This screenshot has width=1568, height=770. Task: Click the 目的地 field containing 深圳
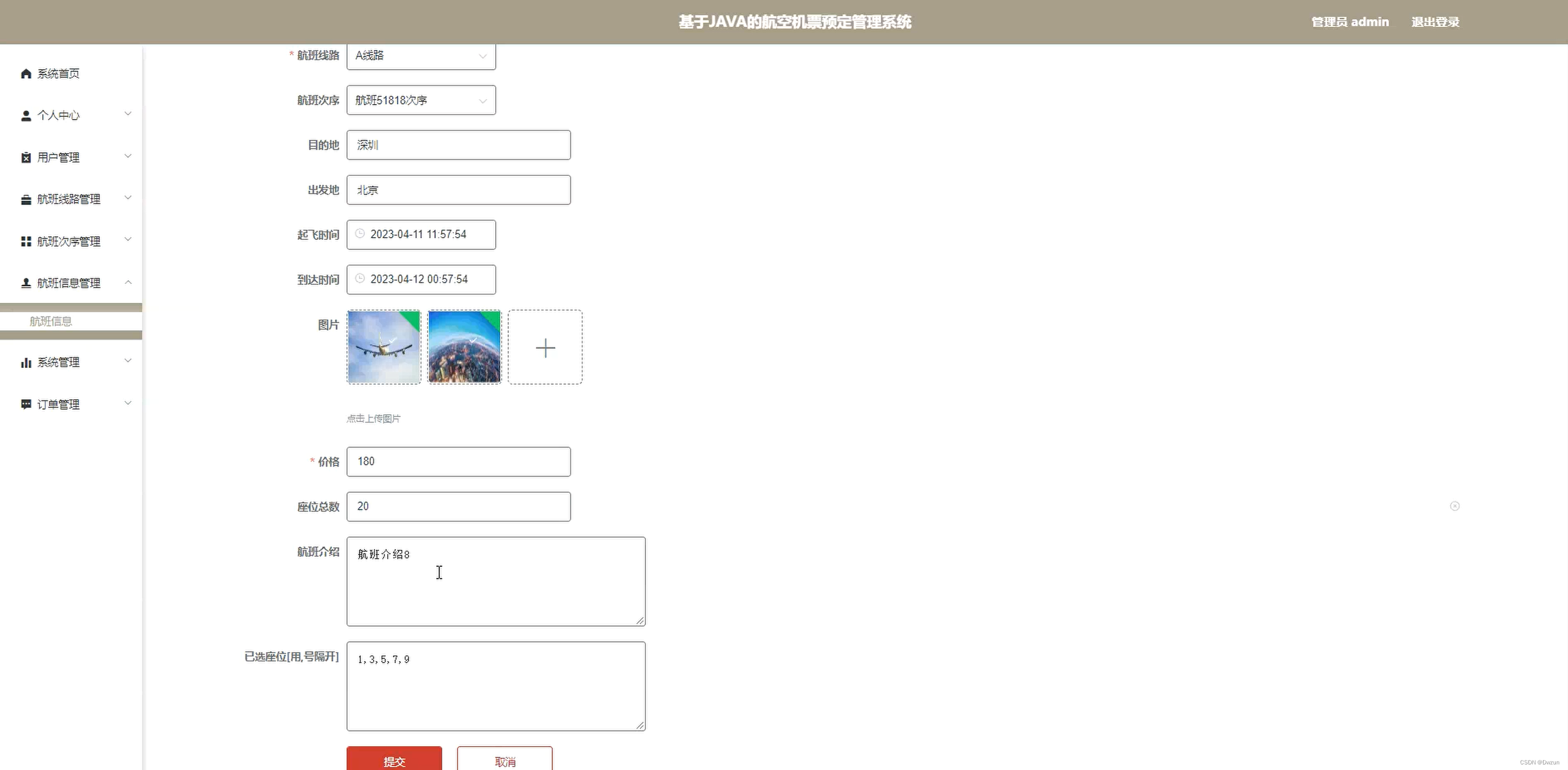(x=459, y=145)
